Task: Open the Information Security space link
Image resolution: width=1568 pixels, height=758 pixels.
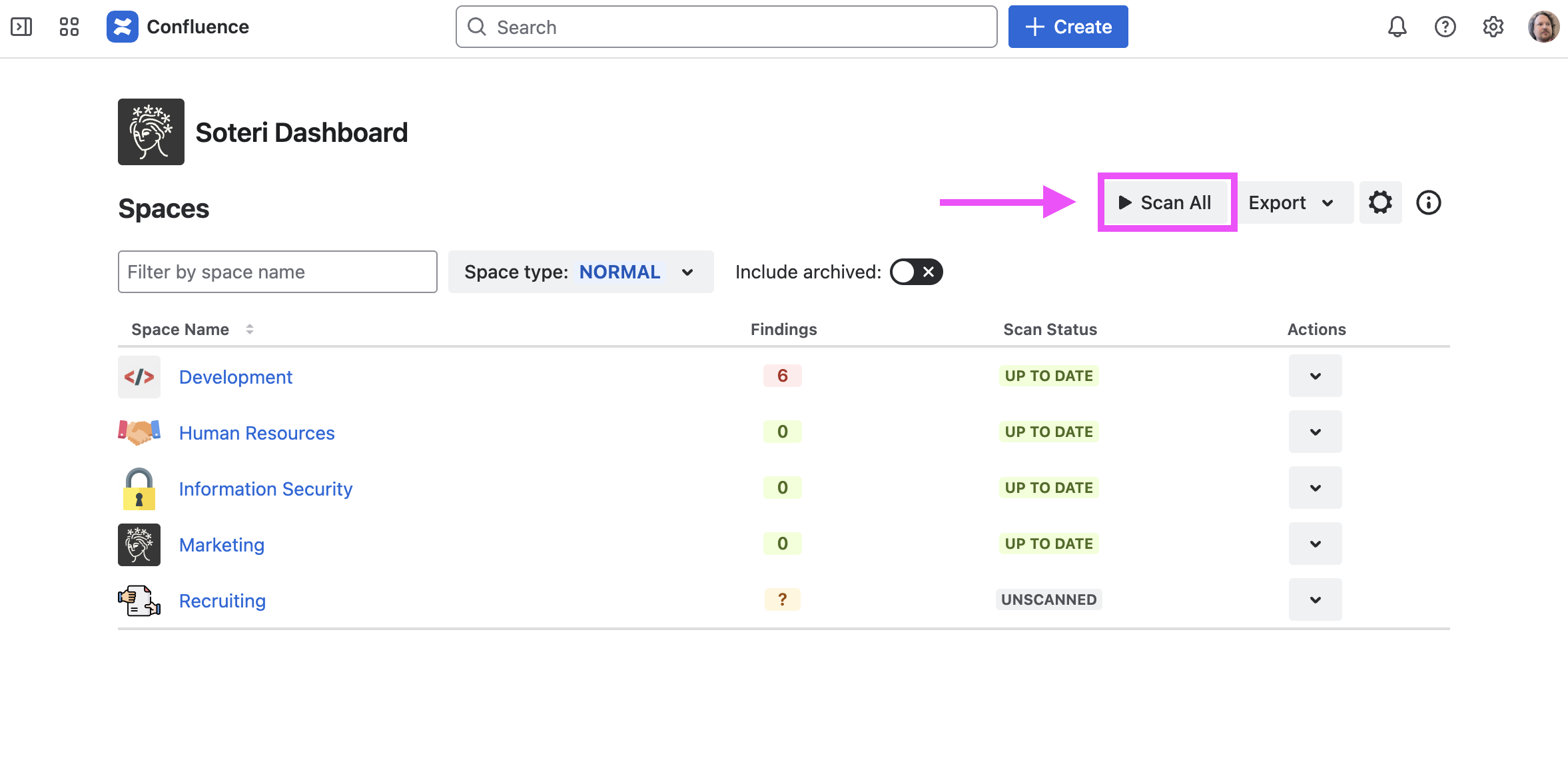Action: tap(265, 489)
